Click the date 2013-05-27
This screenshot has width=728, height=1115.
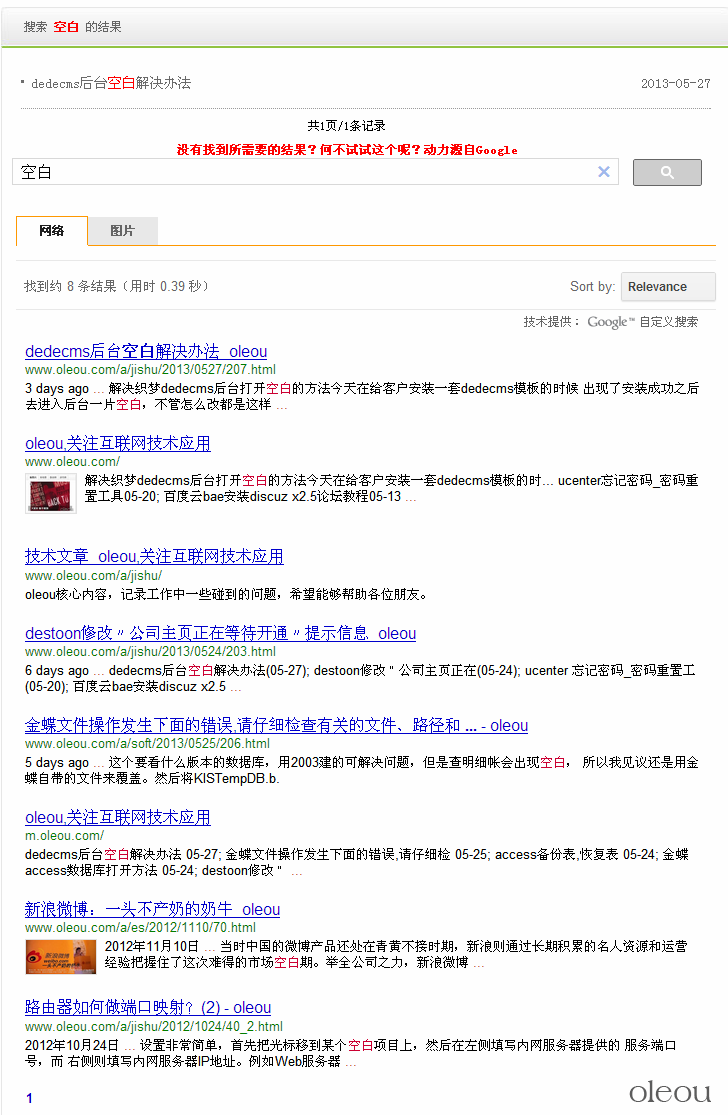tap(675, 84)
